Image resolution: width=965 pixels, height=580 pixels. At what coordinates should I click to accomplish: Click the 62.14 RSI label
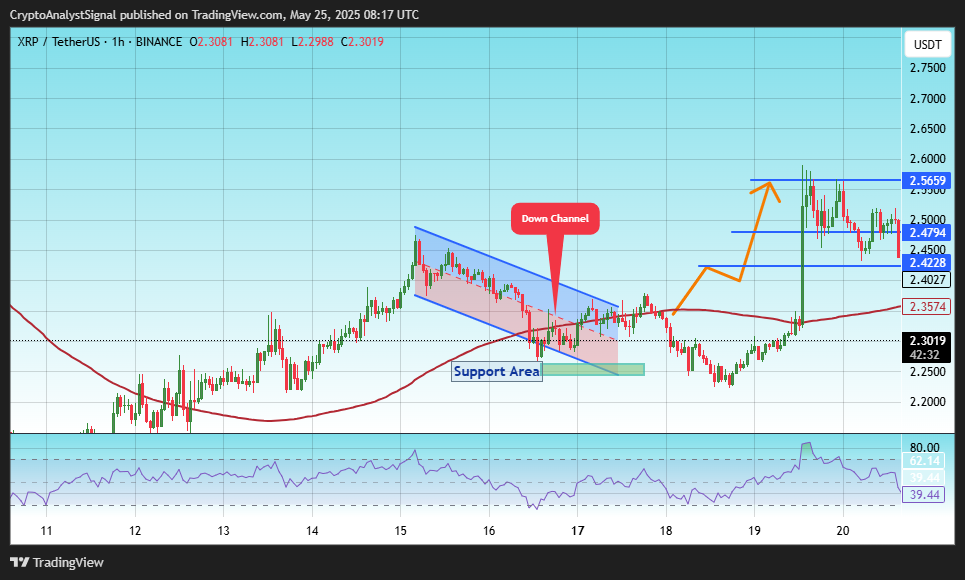tap(924, 461)
